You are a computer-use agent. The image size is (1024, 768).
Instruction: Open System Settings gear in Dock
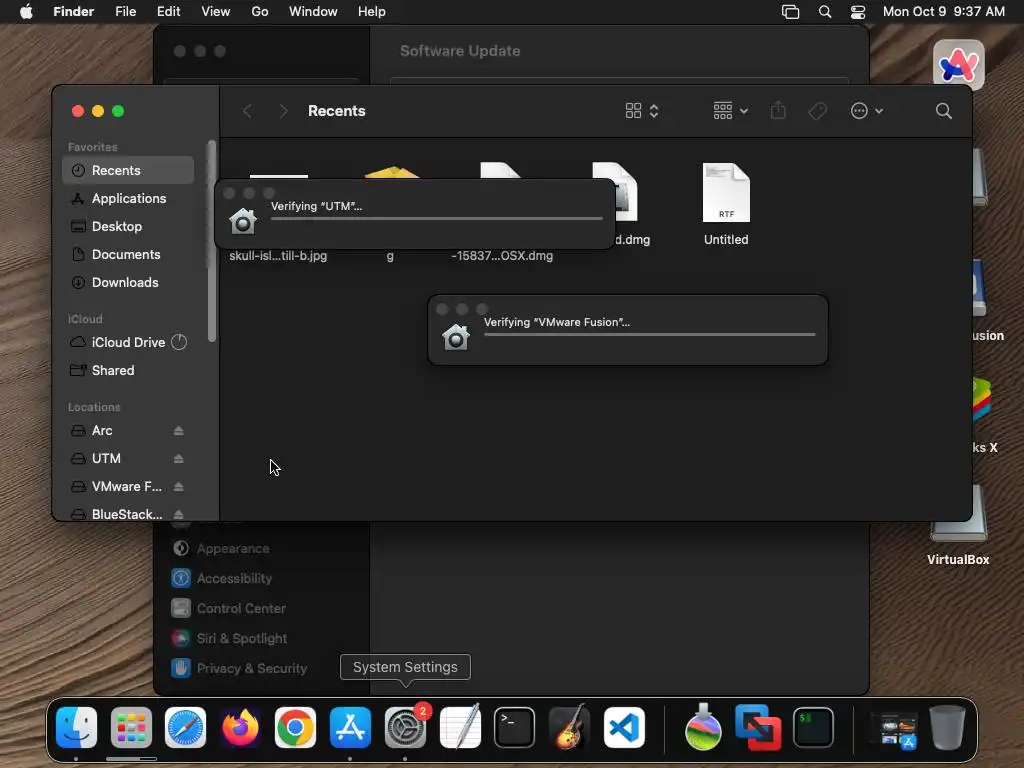pos(405,728)
